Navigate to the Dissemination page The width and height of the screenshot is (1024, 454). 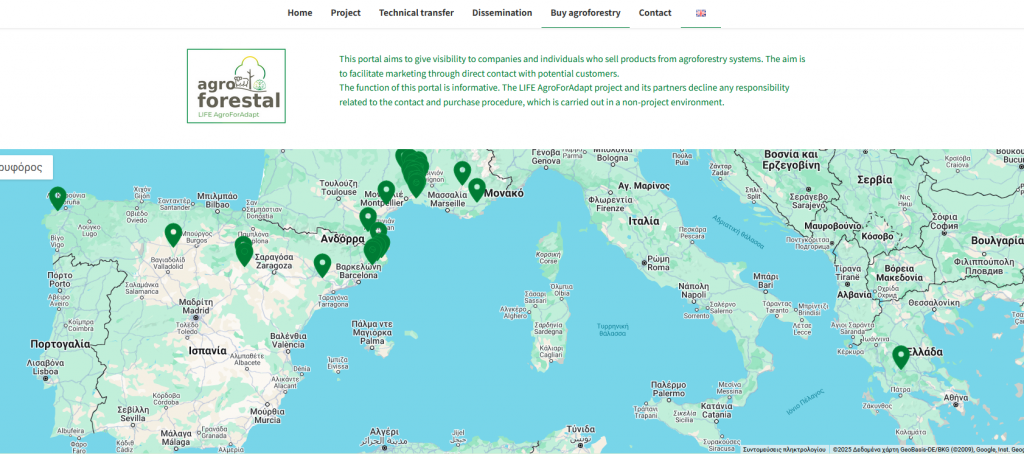tap(502, 13)
